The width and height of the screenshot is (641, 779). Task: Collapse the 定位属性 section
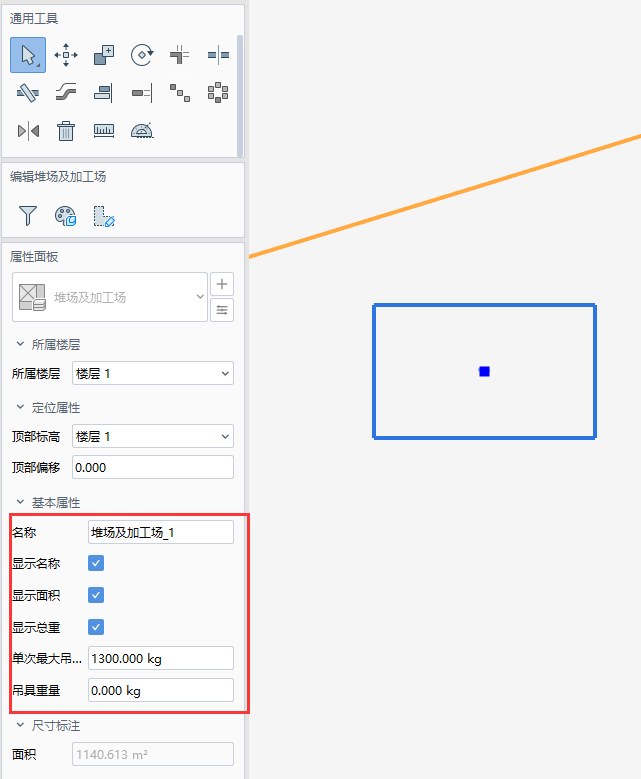tap(20, 407)
